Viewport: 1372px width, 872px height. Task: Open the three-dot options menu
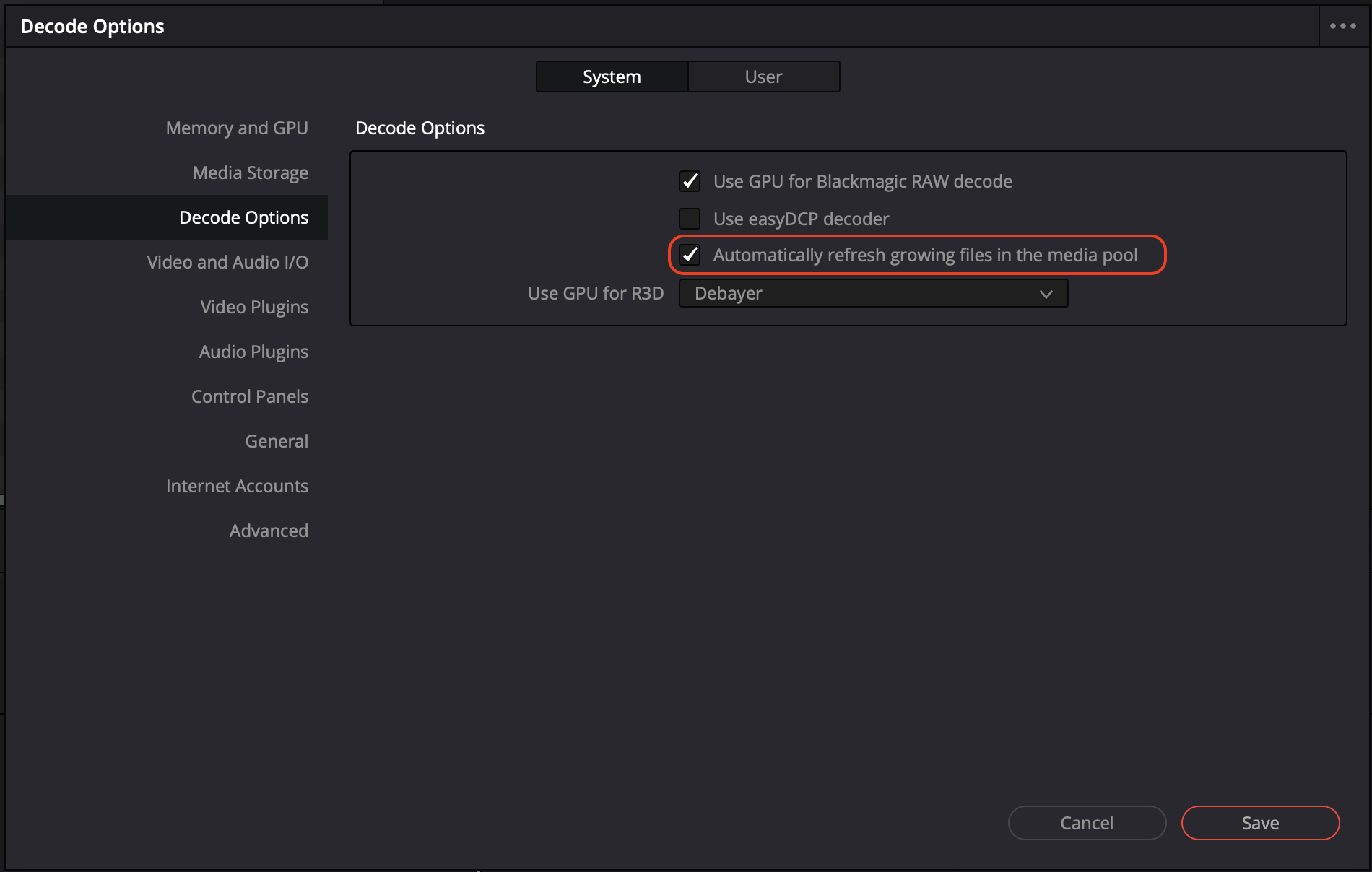click(x=1342, y=26)
